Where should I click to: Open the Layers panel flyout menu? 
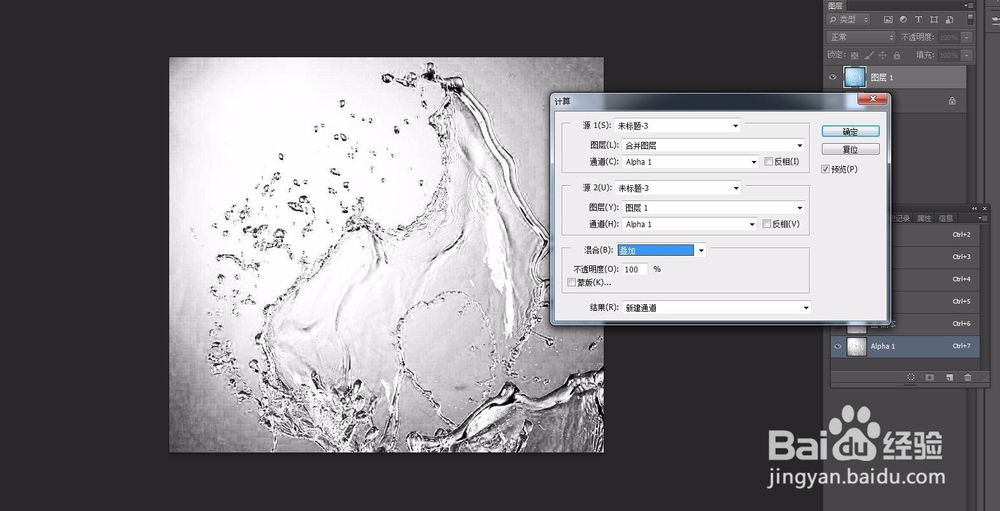click(x=969, y=5)
